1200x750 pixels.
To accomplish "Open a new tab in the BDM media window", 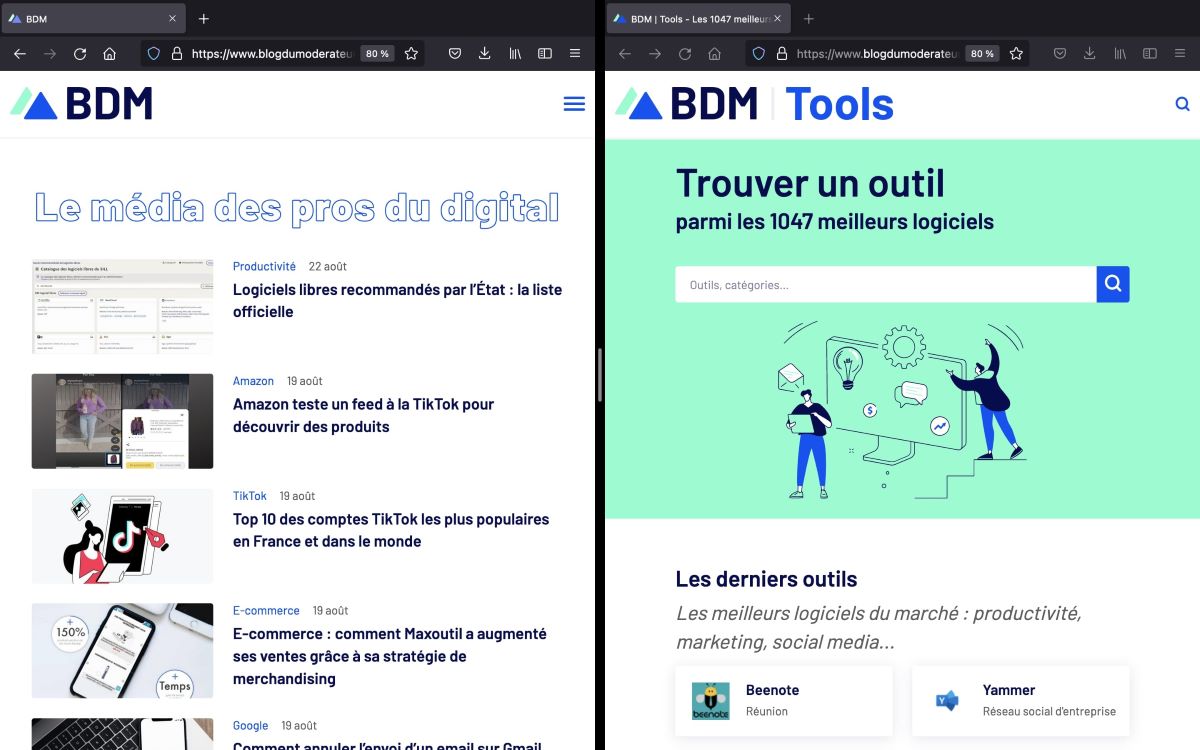I will point(204,19).
